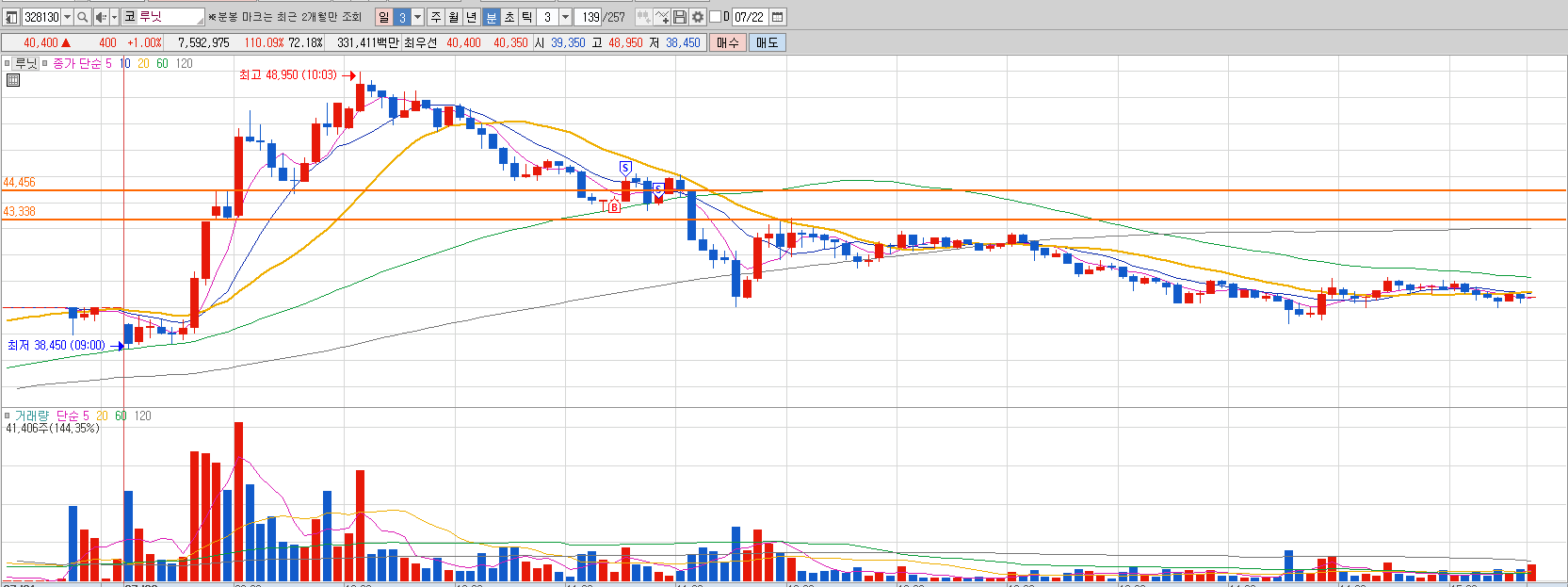Click the 매도 sell button
1568x587 pixels.
767,42
